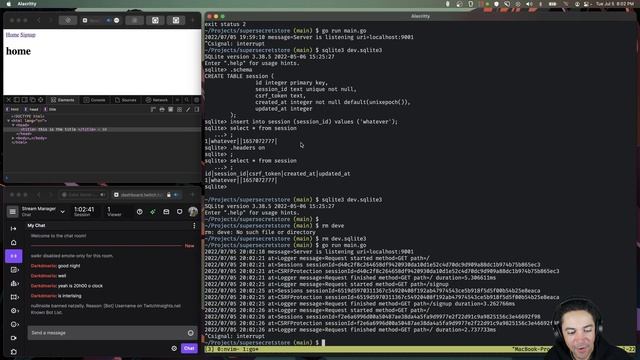640x360 pixels.
Task: Click the top browser address bar
Action: 100,20
